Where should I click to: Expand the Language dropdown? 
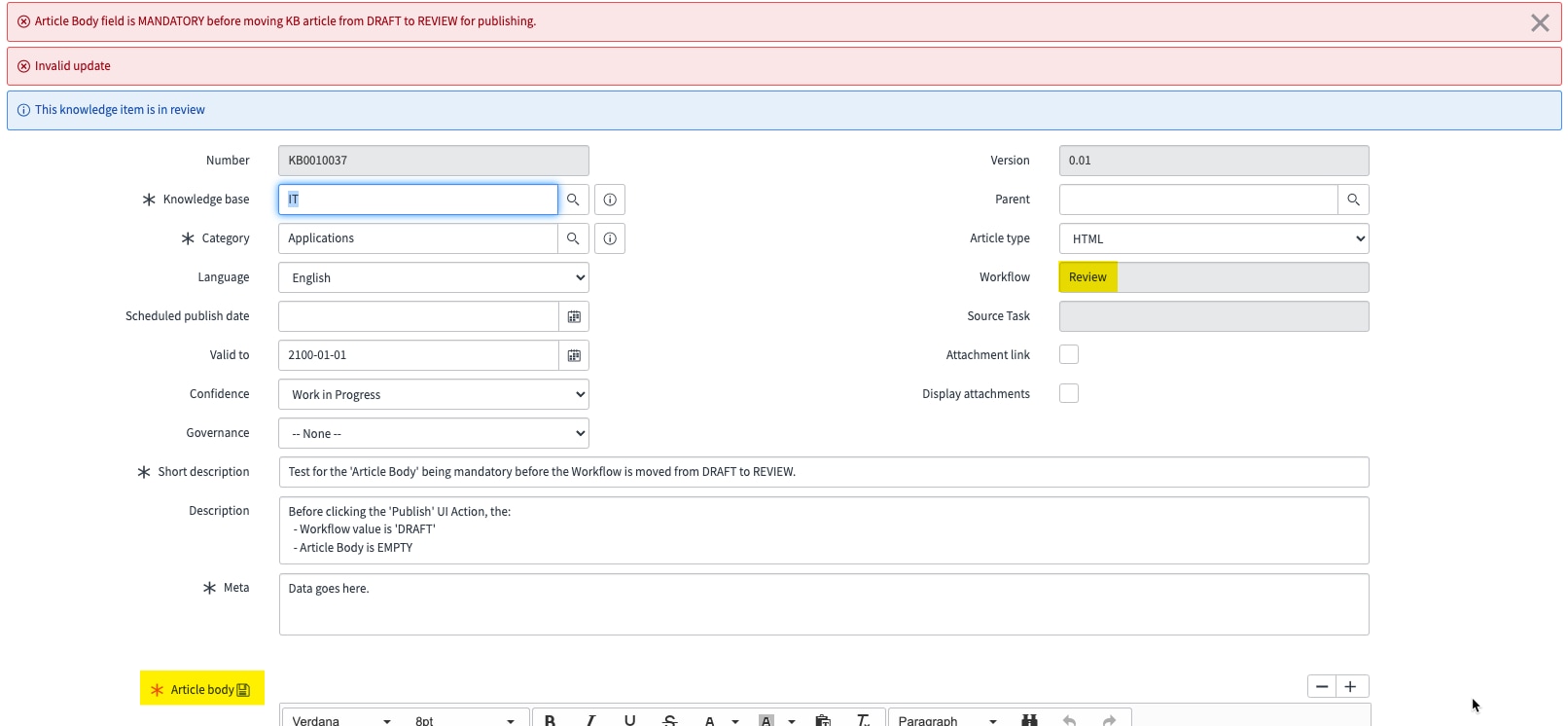(434, 277)
